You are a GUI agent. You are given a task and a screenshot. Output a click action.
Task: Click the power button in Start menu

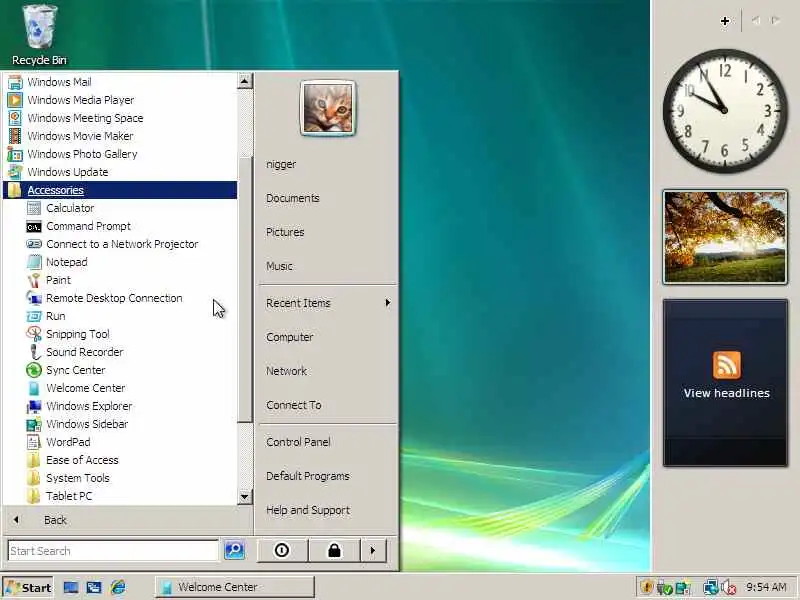point(282,551)
